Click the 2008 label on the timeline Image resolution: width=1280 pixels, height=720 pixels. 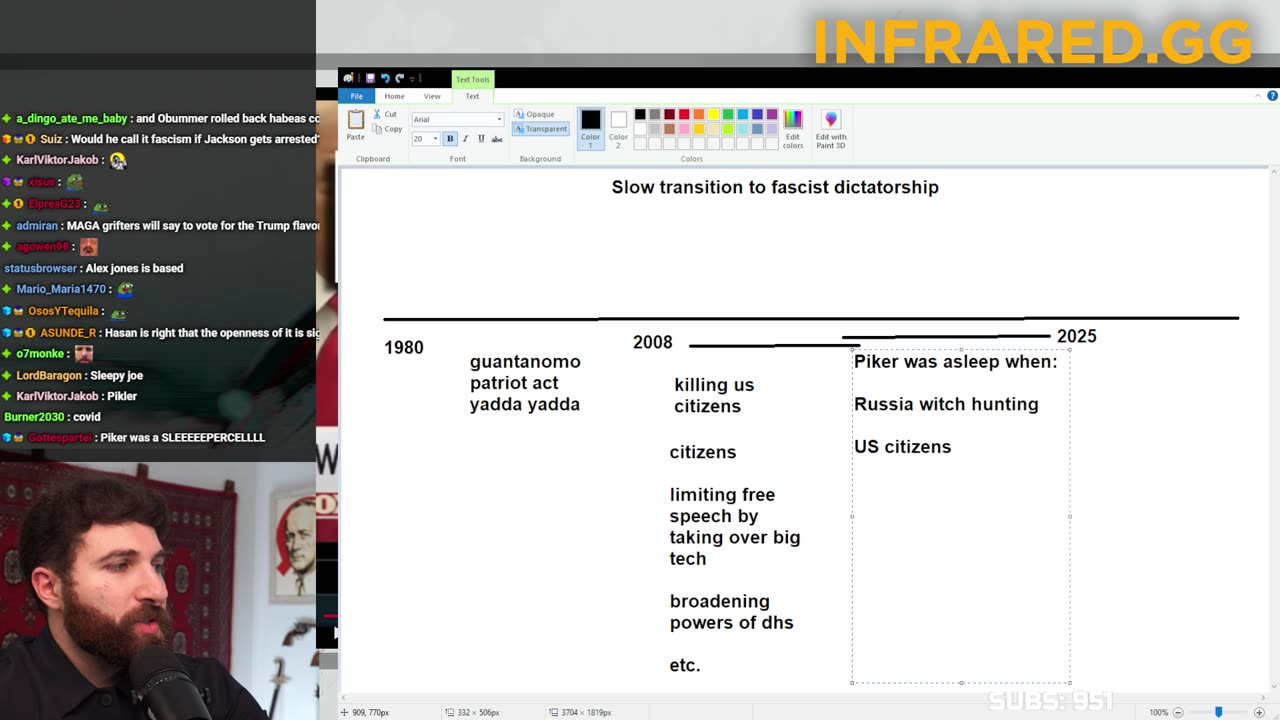(653, 342)
